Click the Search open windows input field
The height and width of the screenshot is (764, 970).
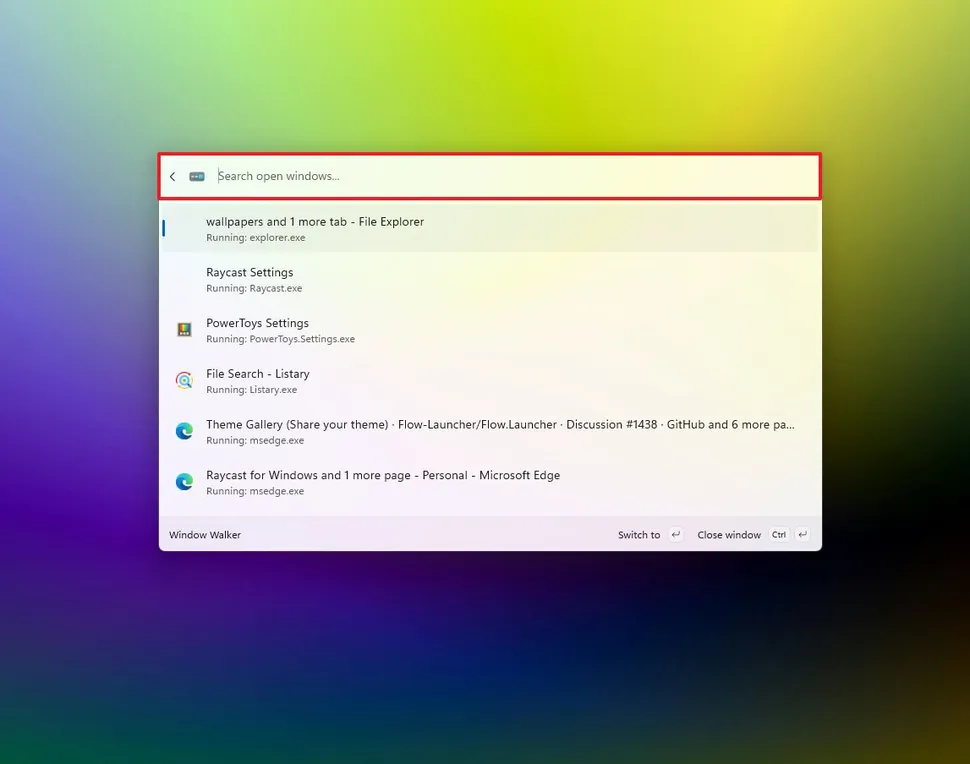[450, 176]
